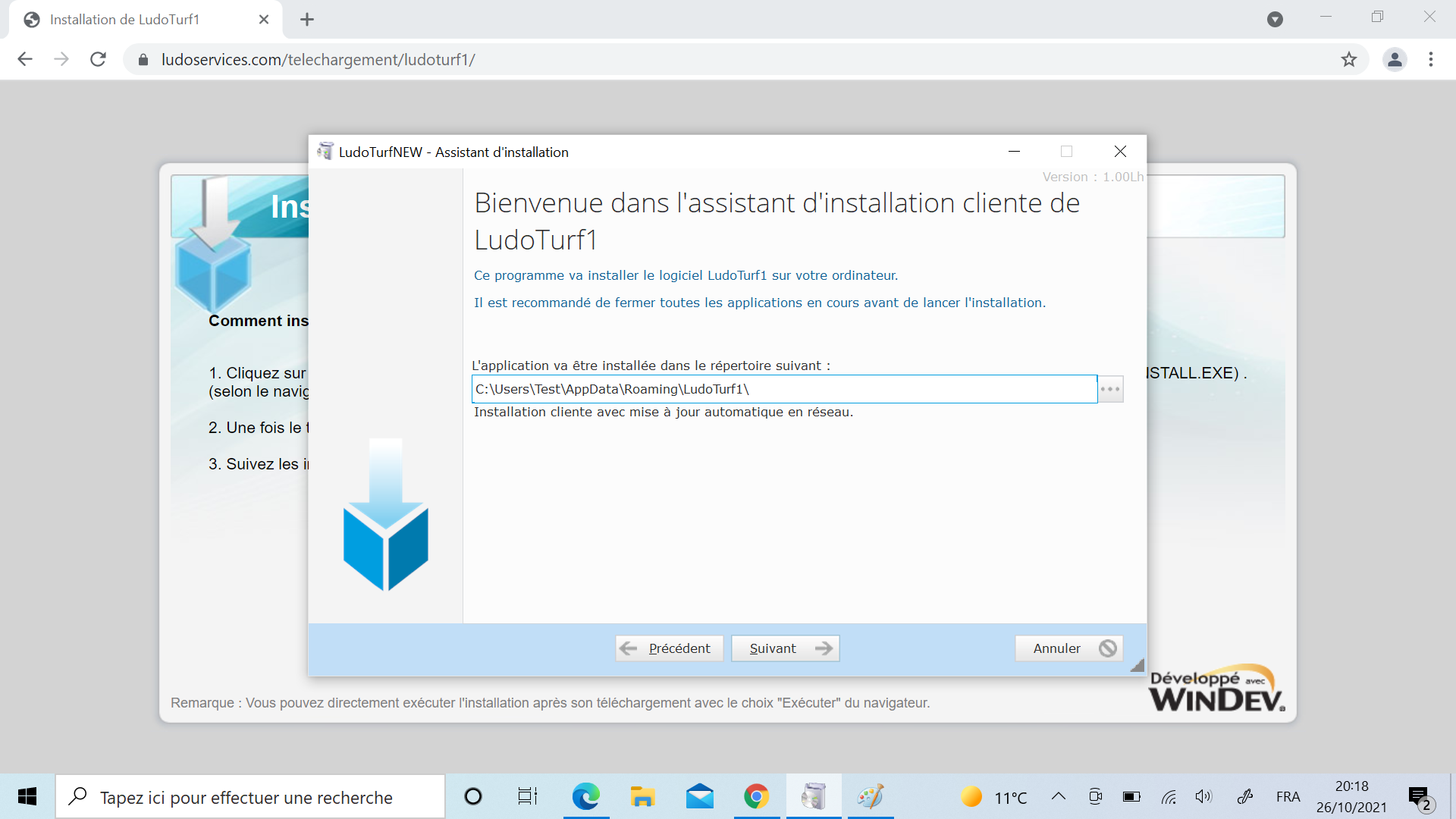Viewport: 1456px width, 819px height.
Task: Switch to the installer taskbar icon
Action: pyautogui.click(x=814, y=796)
